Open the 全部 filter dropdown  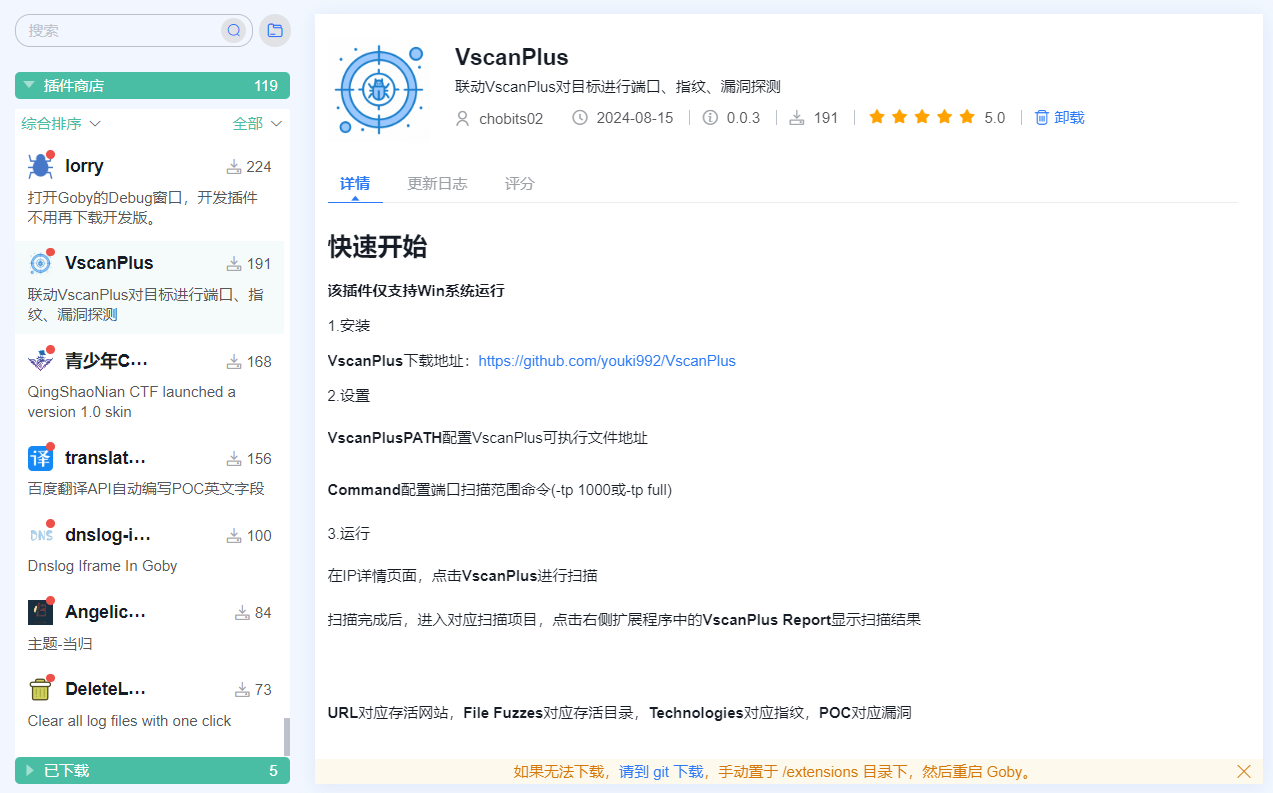click(x=258, y=124)
